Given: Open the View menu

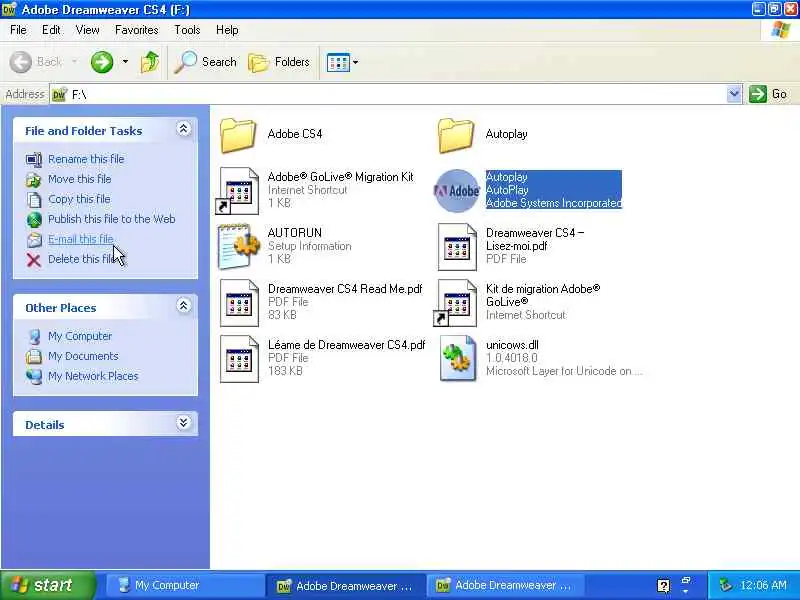Looking at the screenshot, I should (88, 30).
